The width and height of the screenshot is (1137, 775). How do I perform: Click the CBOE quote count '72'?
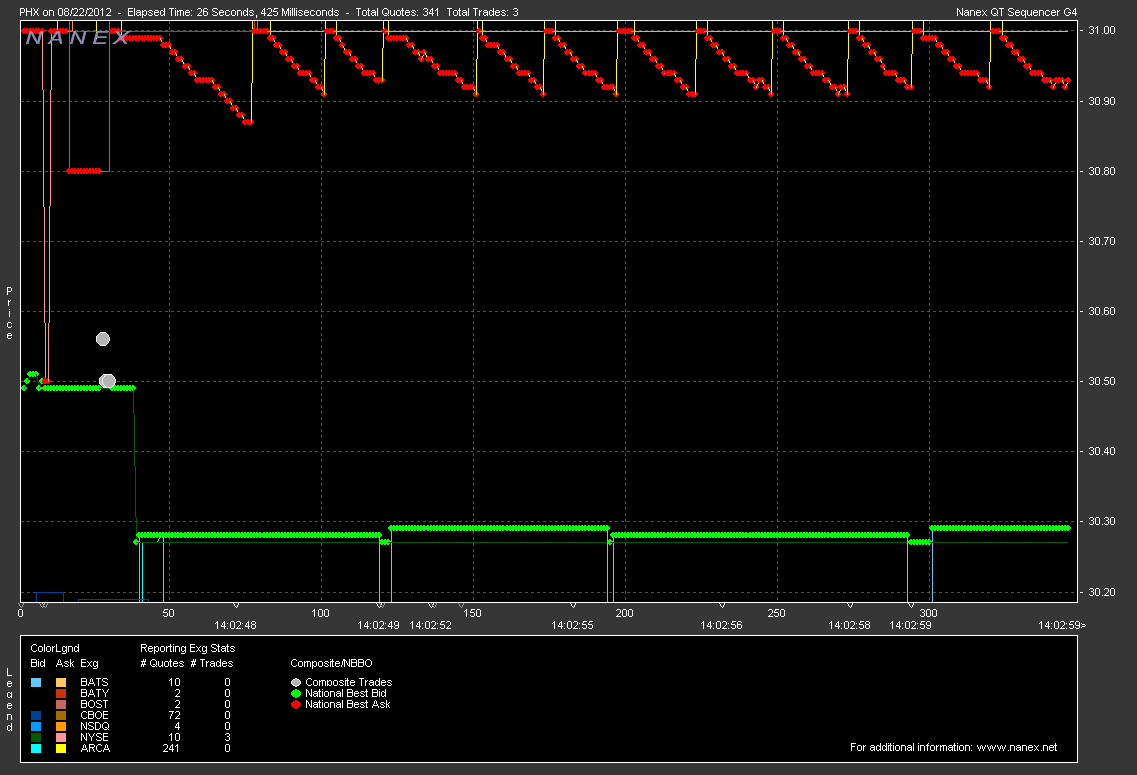174,716
